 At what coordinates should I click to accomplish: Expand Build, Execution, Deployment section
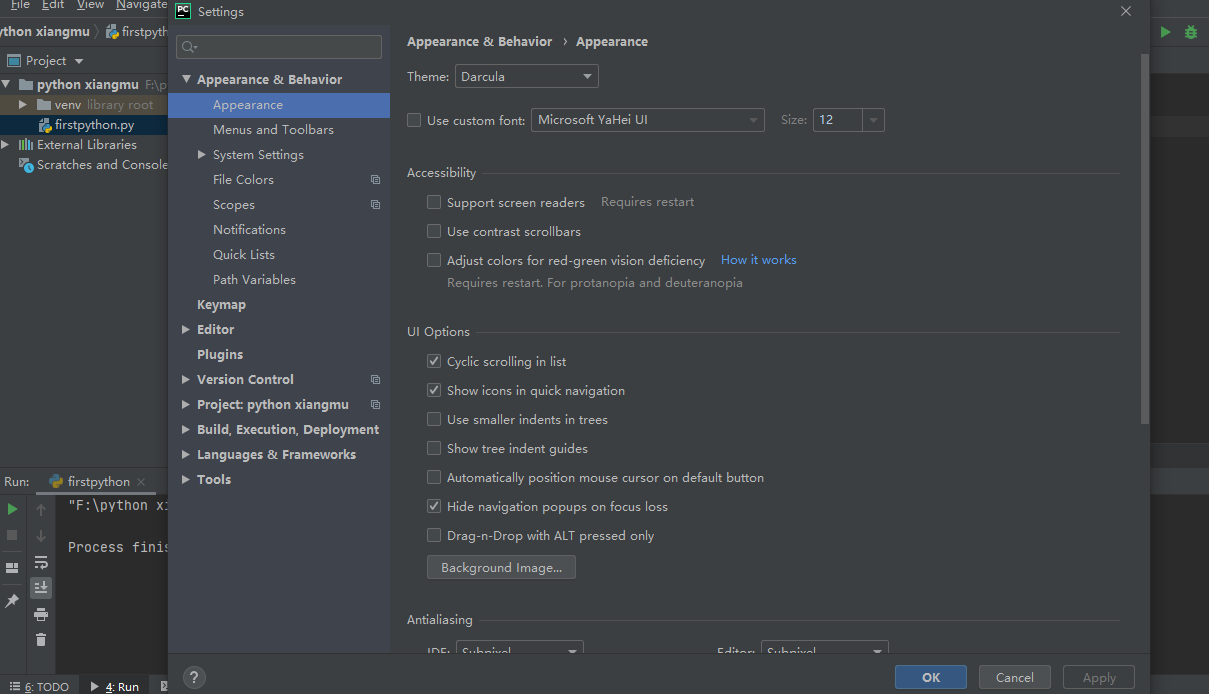[x=186, y=430]
